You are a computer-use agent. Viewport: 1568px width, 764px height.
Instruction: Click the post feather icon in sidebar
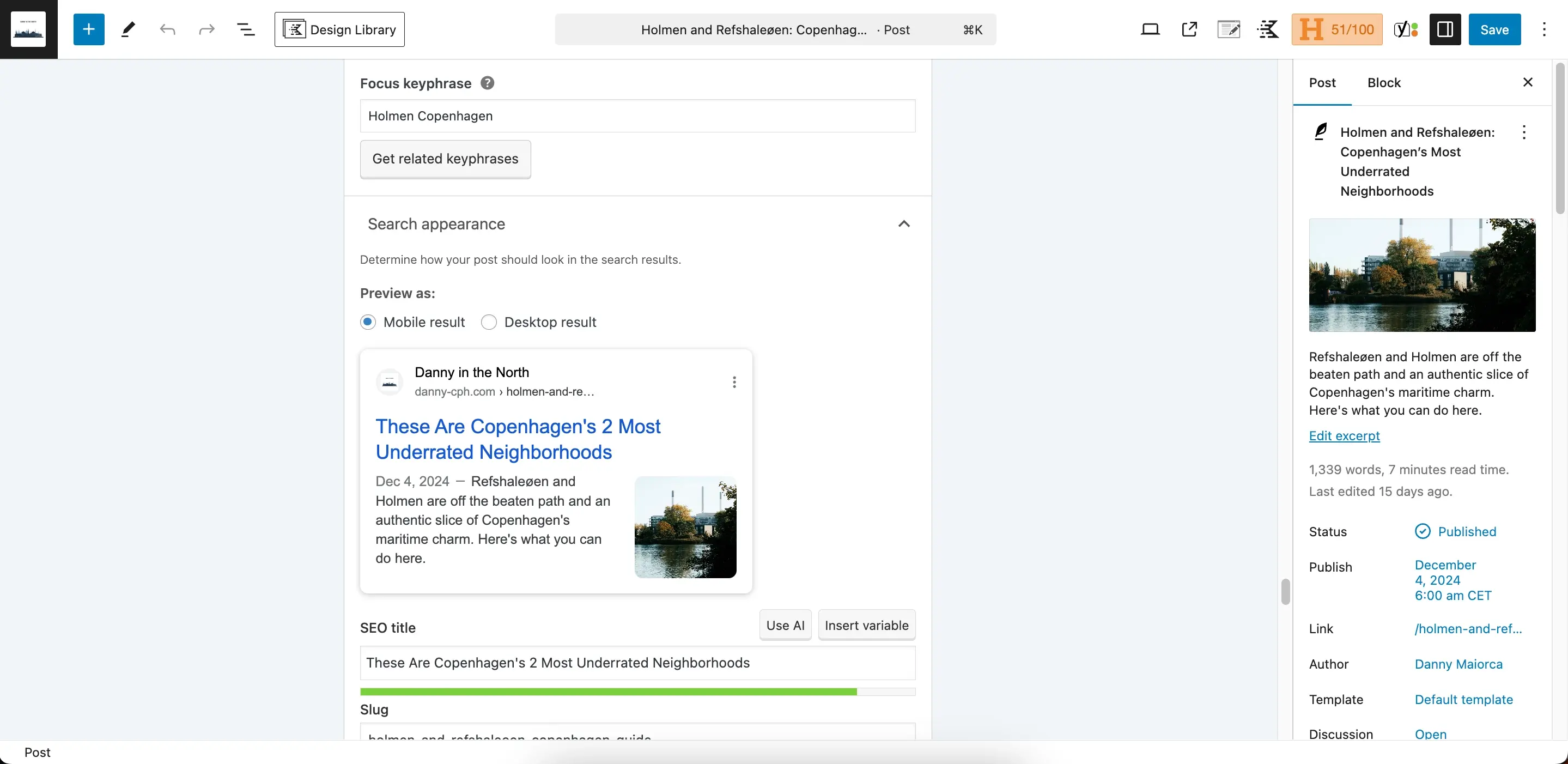[x=1320, y=132]
